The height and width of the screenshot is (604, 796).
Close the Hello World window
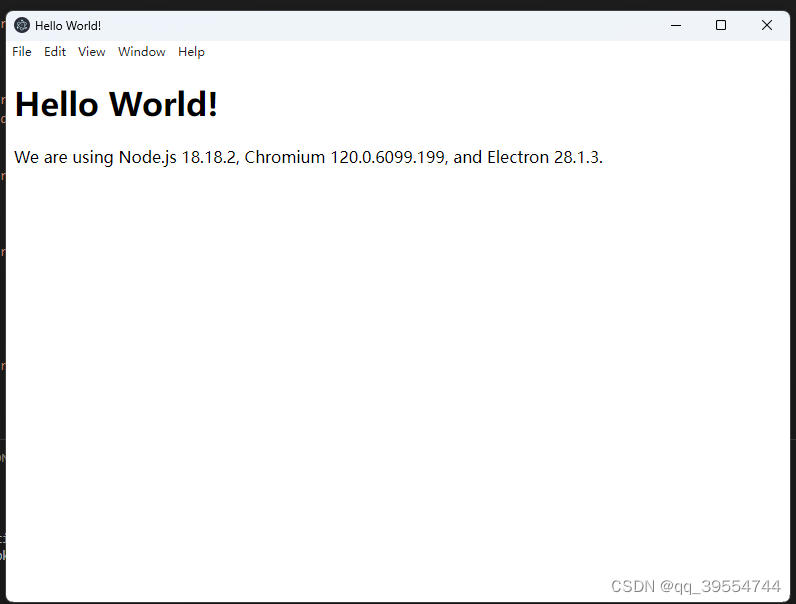[767, 25]
